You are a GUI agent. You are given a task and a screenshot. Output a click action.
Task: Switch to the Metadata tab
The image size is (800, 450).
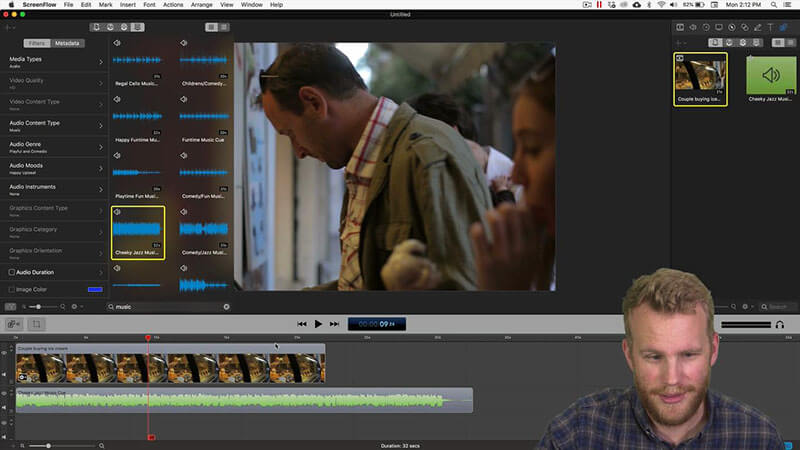(67, 43)
